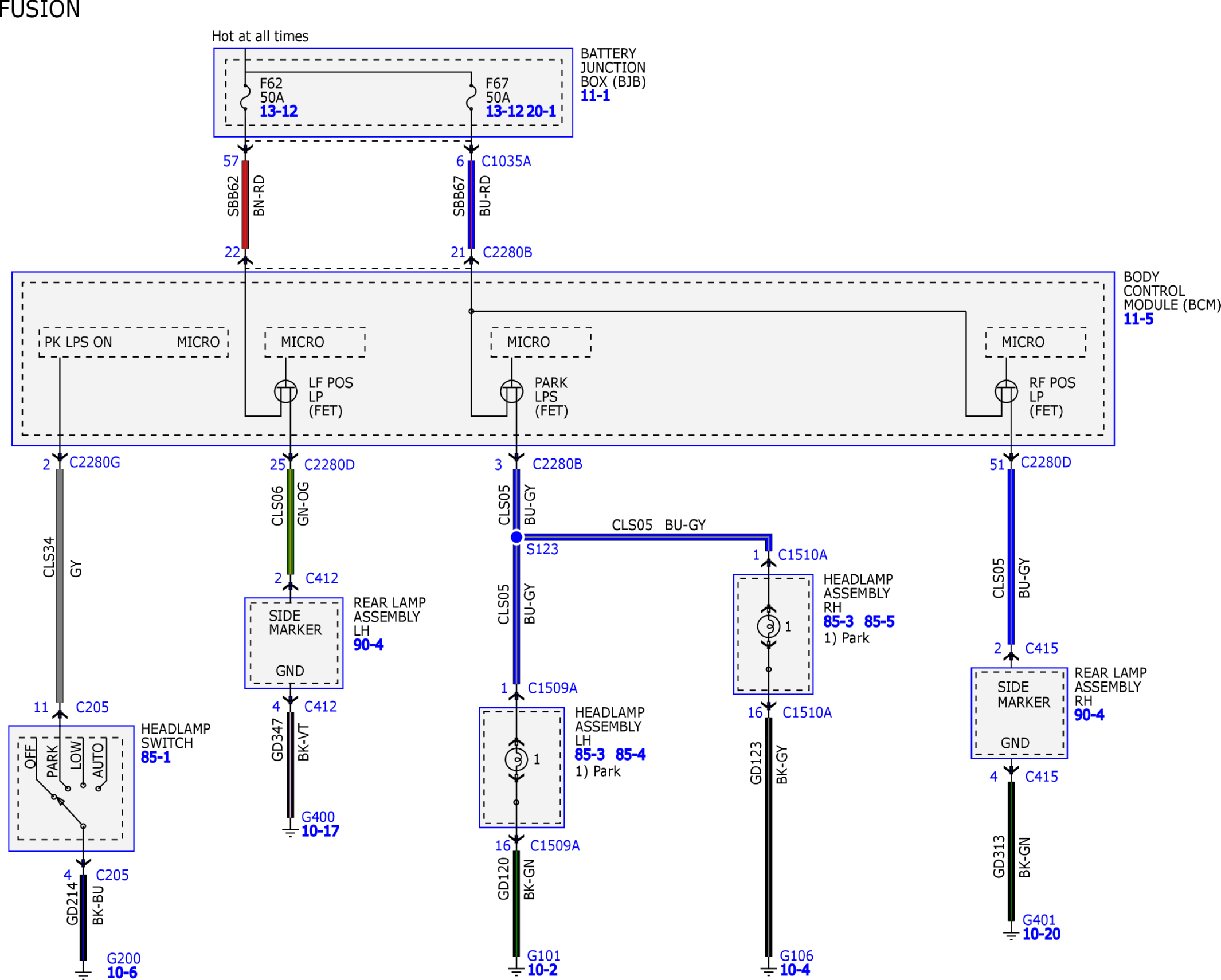Click the GD120 circuit label
Image resolution: width=1221 pixels, height=980 pixels.
[x=503, y=879]
